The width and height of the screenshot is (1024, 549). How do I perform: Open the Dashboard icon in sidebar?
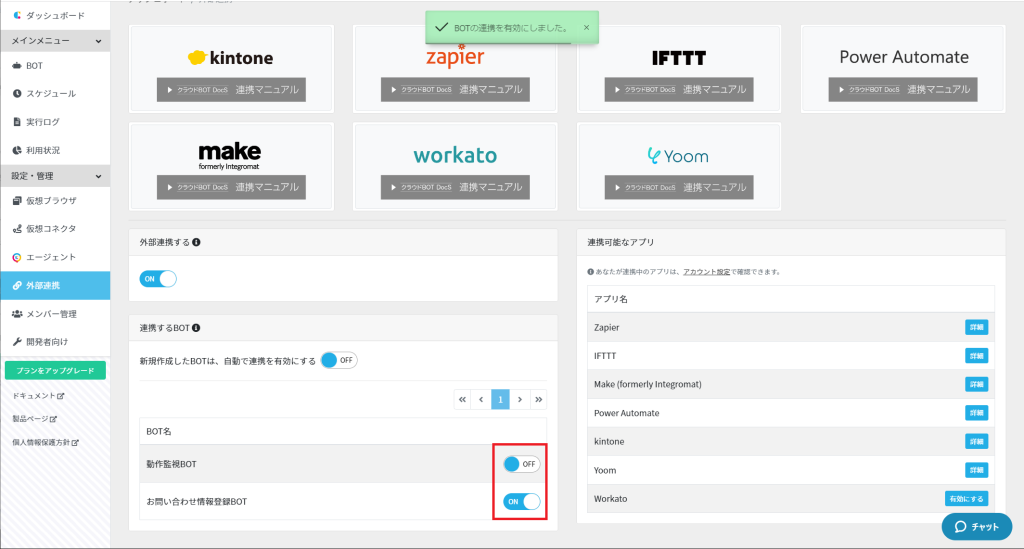17,15
